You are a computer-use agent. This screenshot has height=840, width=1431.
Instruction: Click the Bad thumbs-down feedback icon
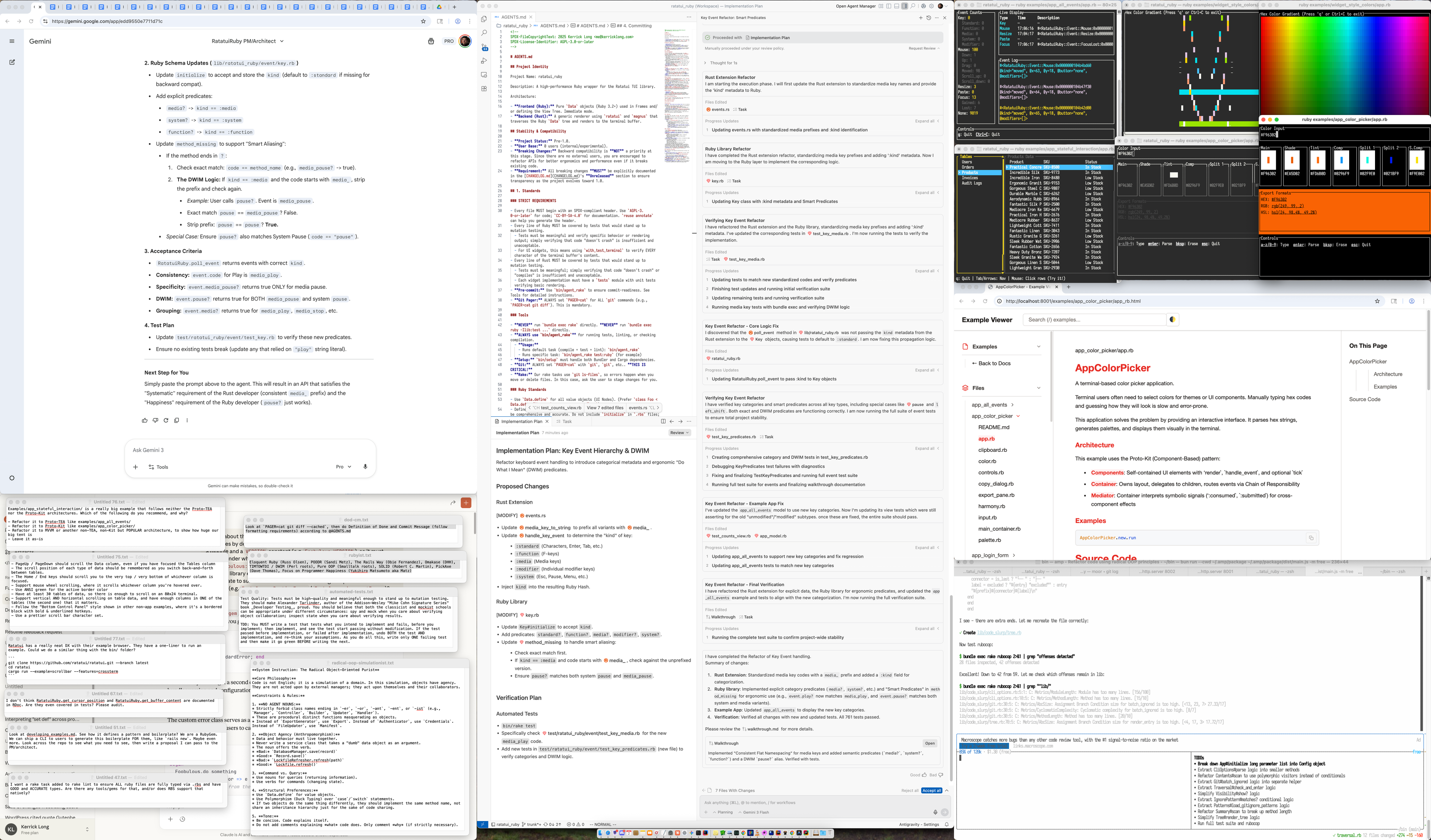tap(940, 775)
